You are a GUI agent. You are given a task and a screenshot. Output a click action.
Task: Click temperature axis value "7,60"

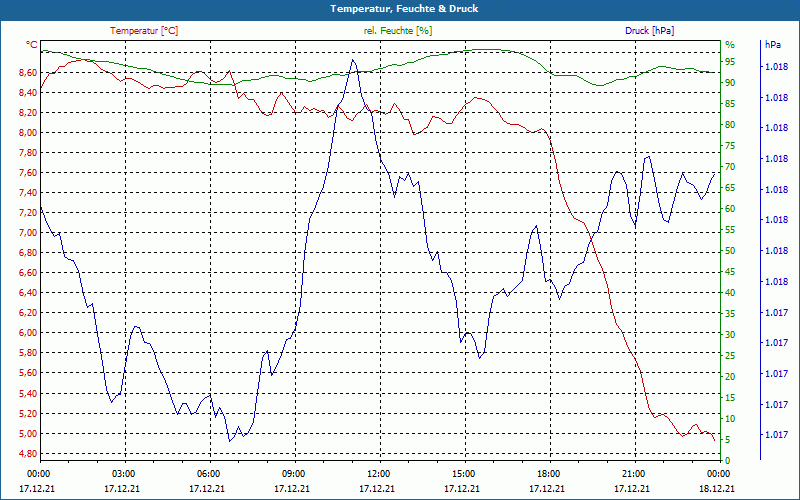[28, 173]
